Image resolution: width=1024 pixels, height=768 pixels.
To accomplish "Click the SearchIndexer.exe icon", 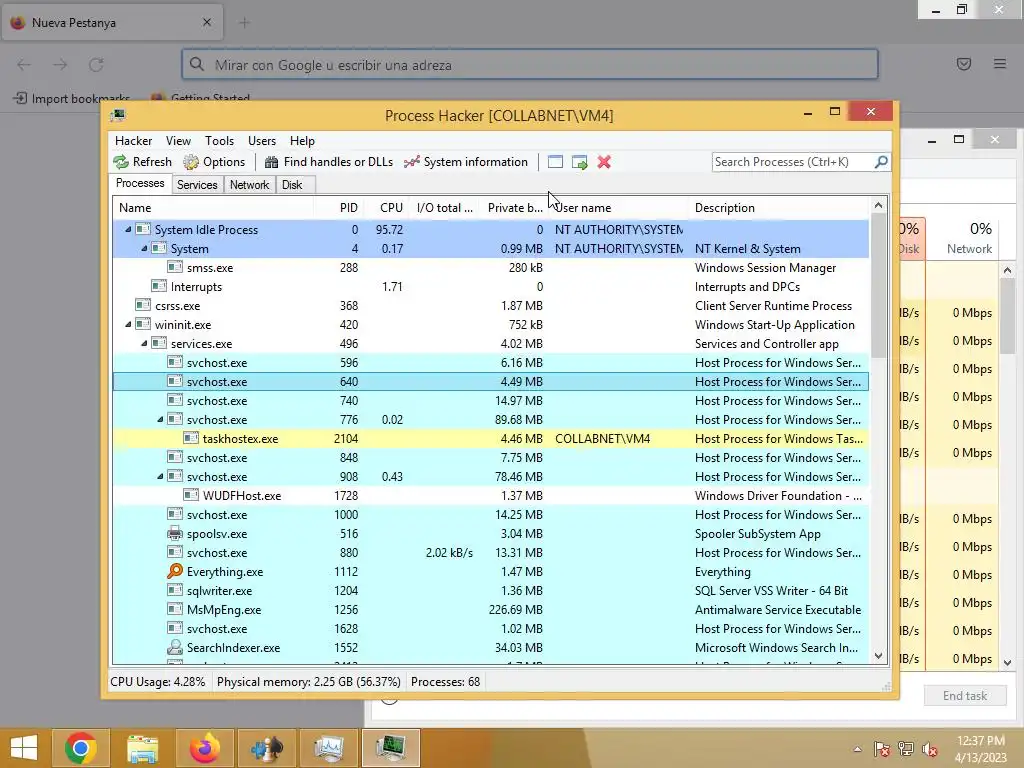I will pyautogui.click(x=174, y=647).
